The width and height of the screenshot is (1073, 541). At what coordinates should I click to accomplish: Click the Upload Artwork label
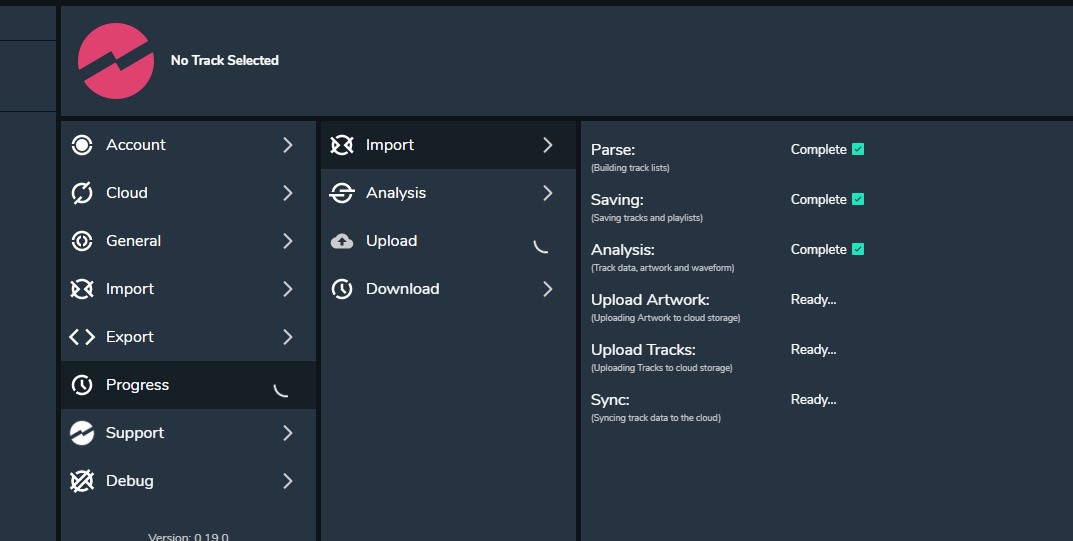click(650, 300)
